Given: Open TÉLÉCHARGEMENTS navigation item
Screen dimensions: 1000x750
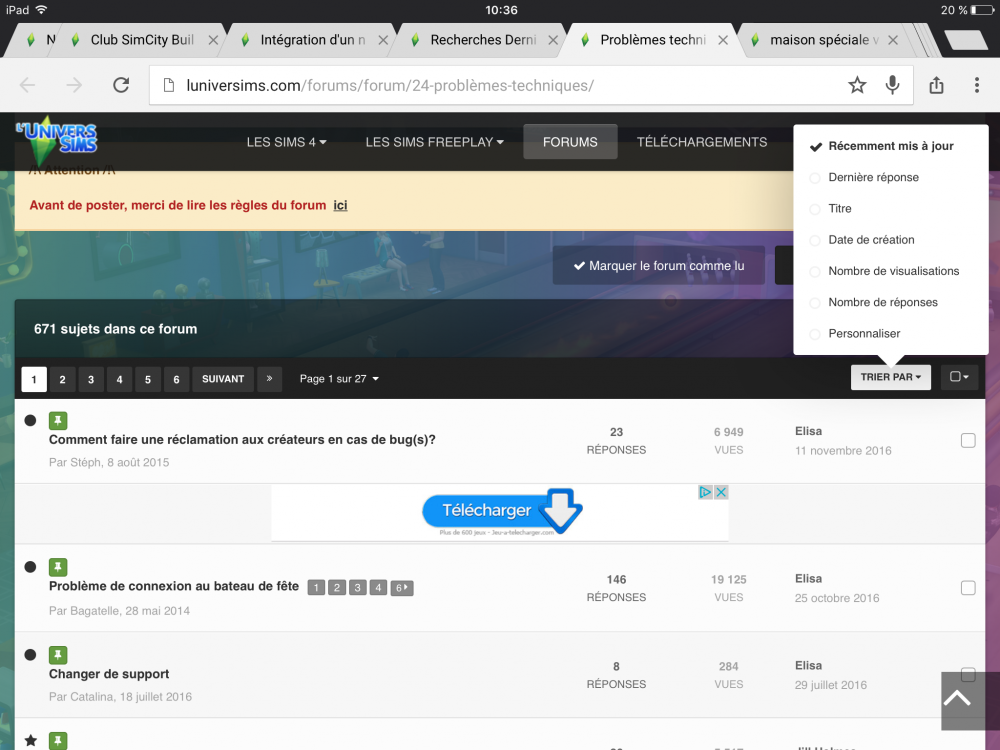Looking at the screenshot, I should click(x=702, y=142).
